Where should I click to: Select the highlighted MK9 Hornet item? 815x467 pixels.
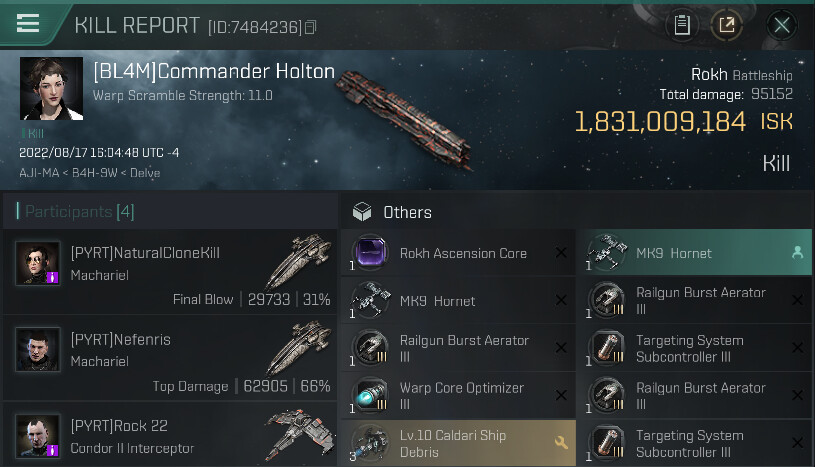click(x=694, y=253)
